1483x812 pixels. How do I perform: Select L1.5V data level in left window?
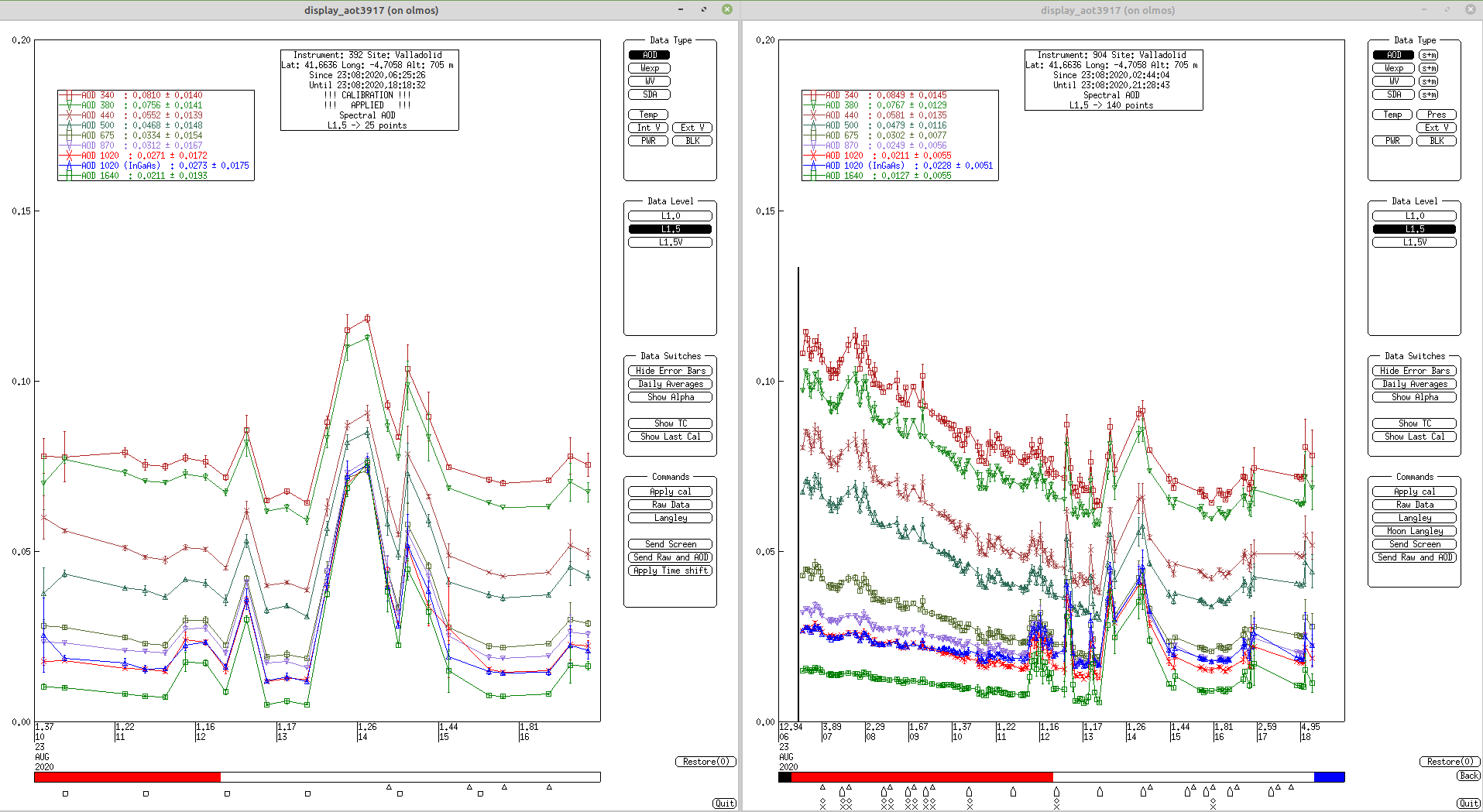[670, 242]
